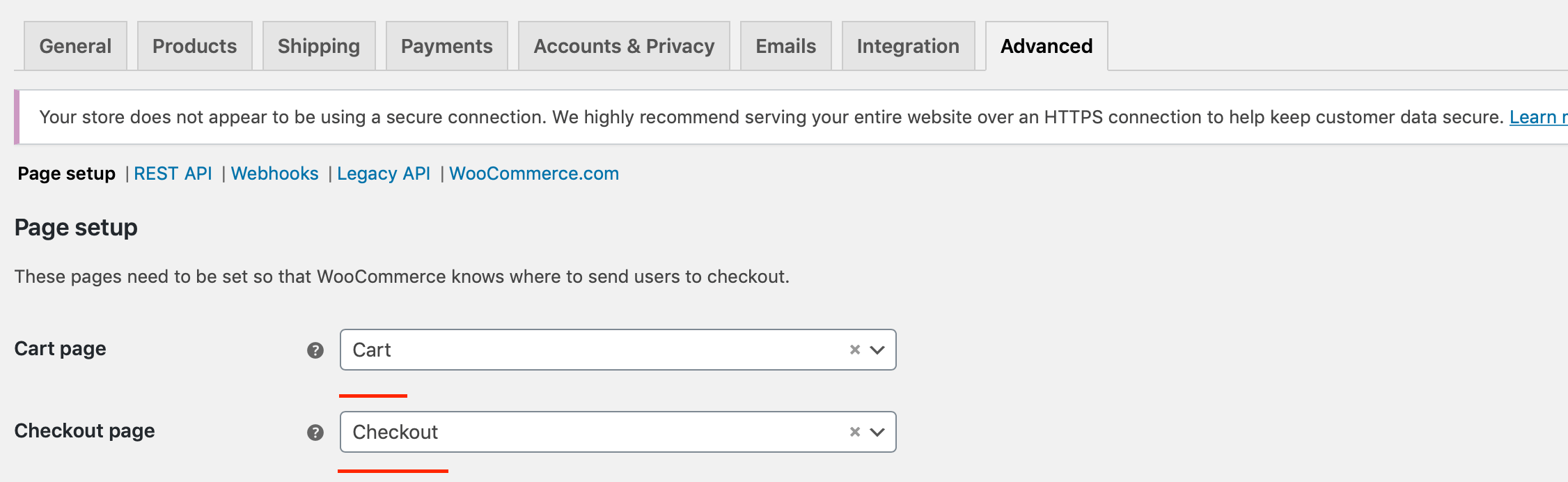The width and height of the screenshot is (1568, 482).
Task: Expand the Cart page dropdown arrow
Action: (877, 350)
